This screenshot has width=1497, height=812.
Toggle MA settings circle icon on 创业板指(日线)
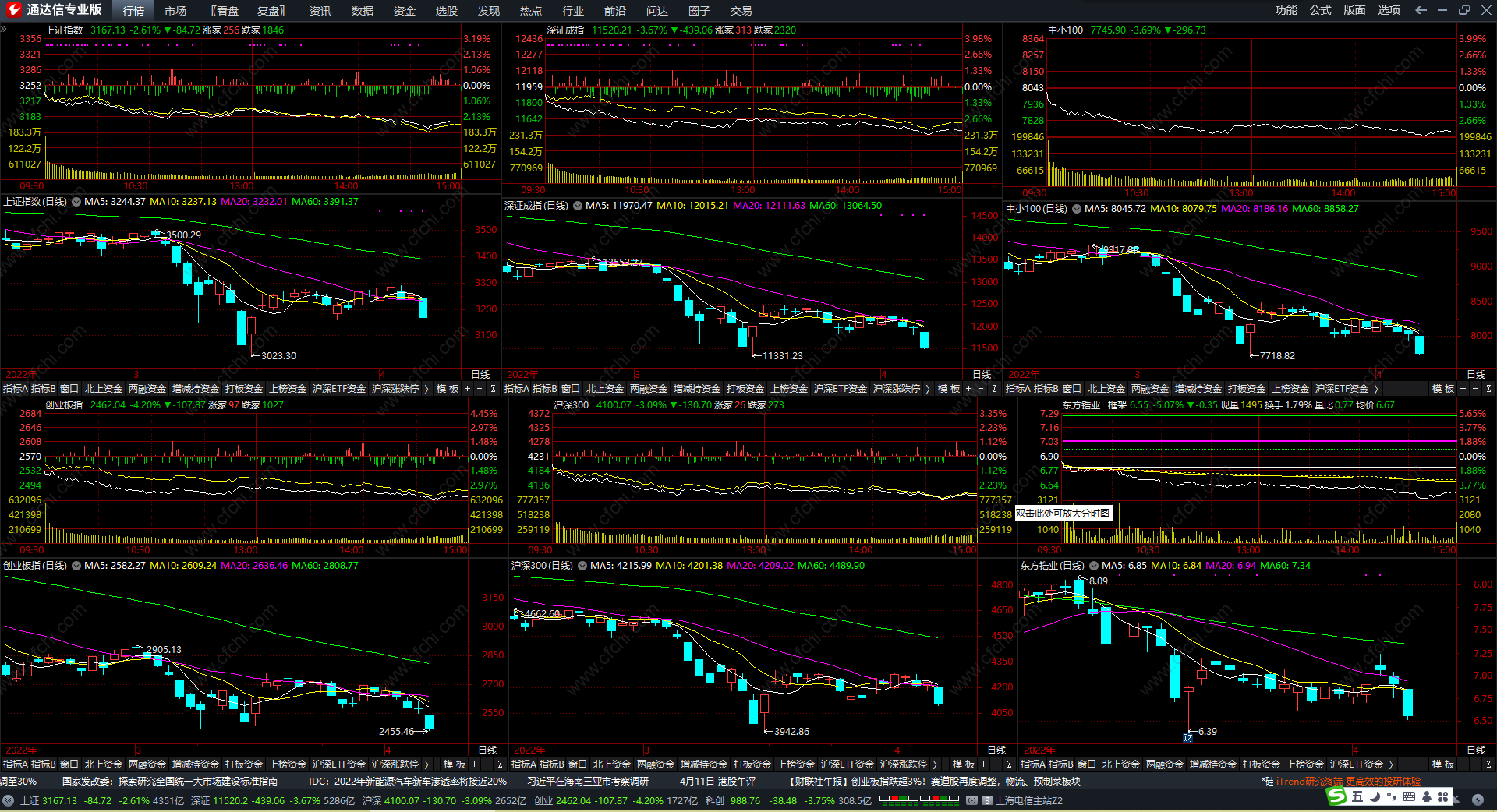coord(76,566)
